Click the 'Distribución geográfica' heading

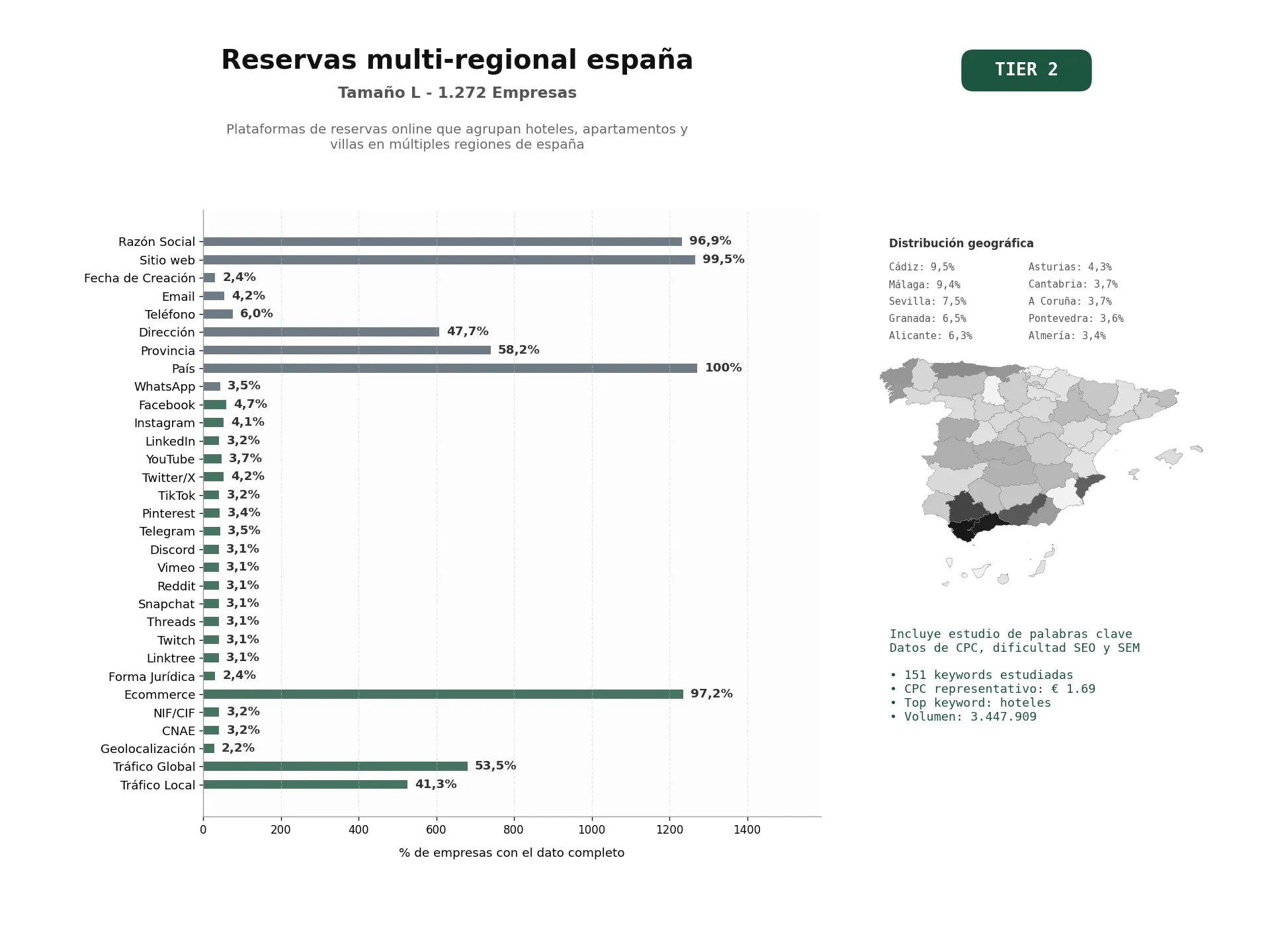(961, 243)
